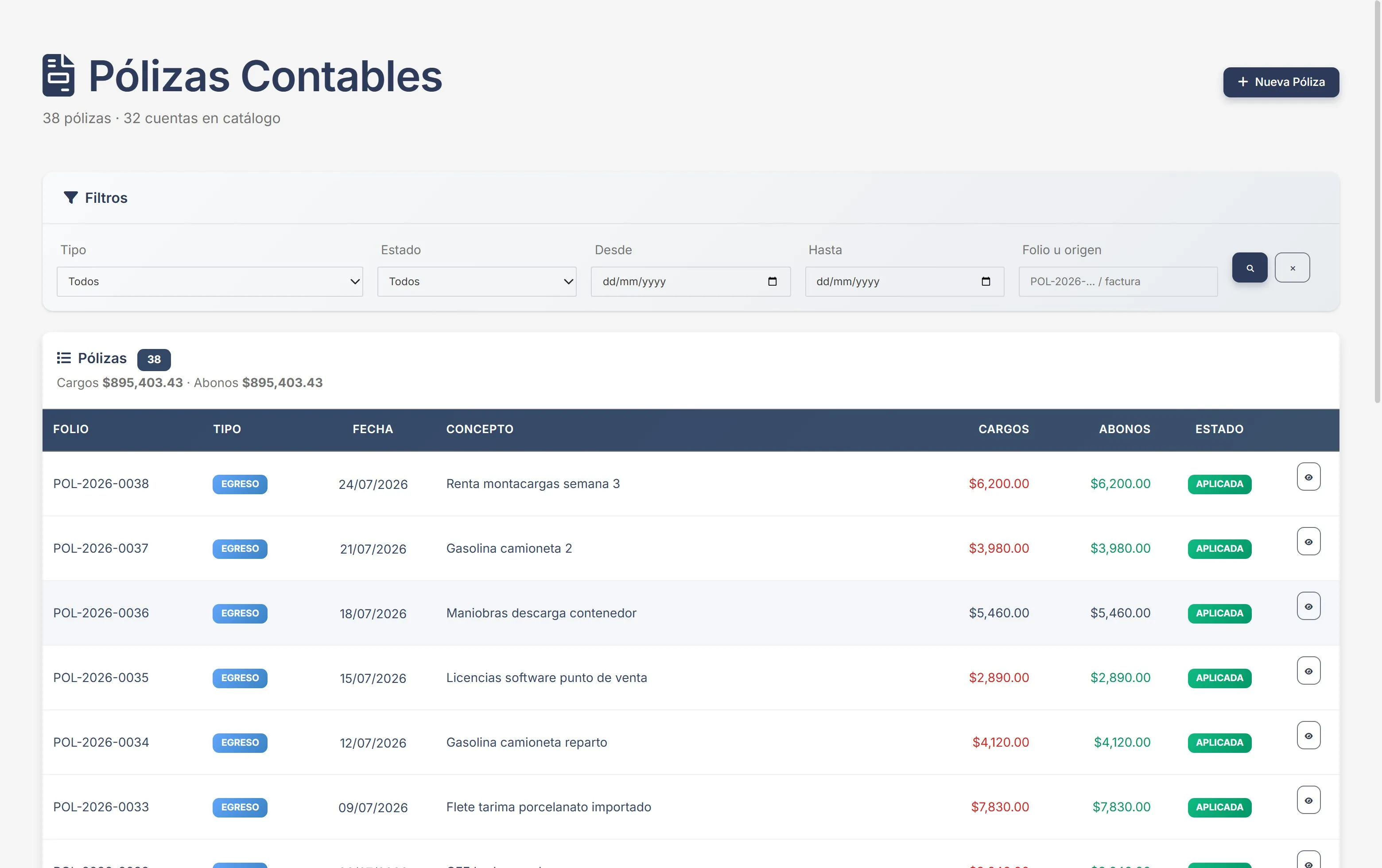Select the Desde date field

[x=691, y=281]
